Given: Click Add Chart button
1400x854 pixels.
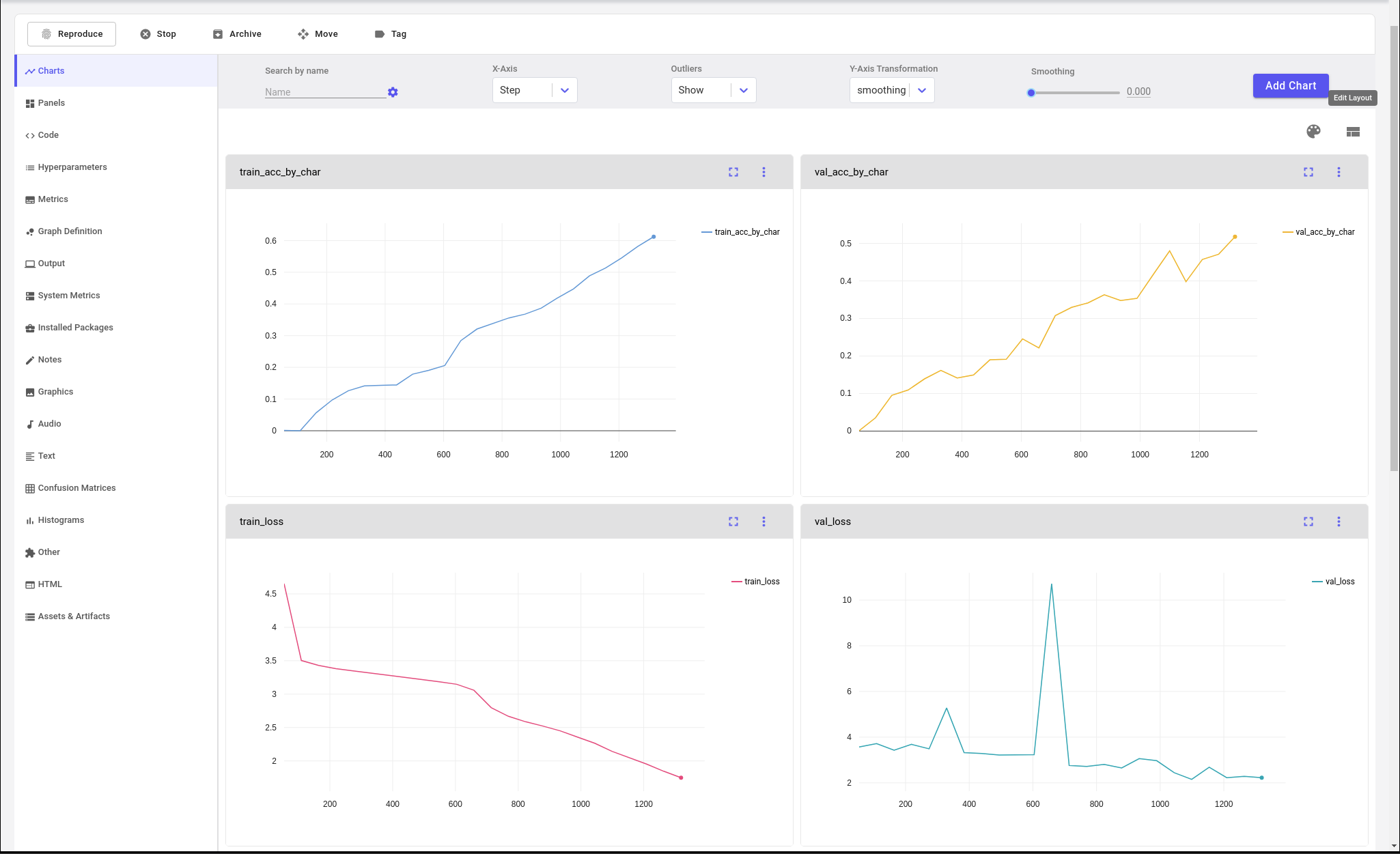Looking at the screenshot, I should click(x=1291, y=85).
